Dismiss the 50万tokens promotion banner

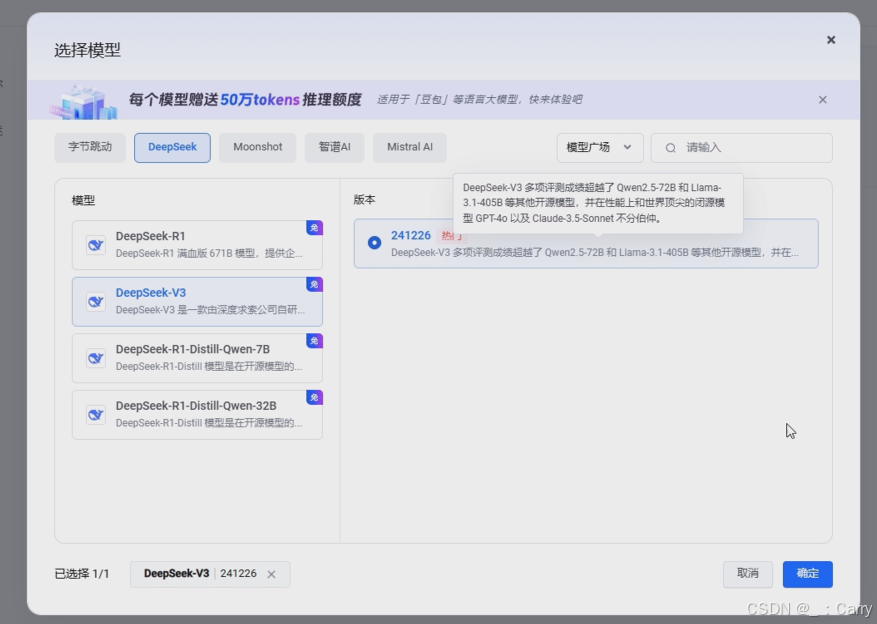[822, 100]
